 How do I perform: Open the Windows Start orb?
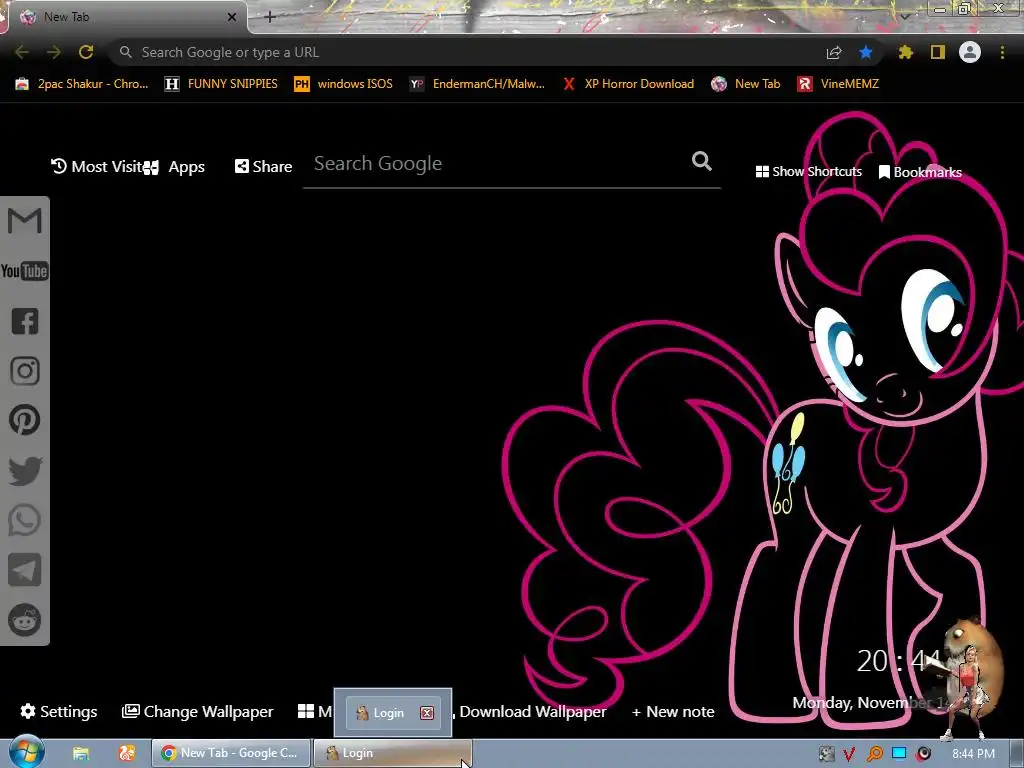pos(26,752)
